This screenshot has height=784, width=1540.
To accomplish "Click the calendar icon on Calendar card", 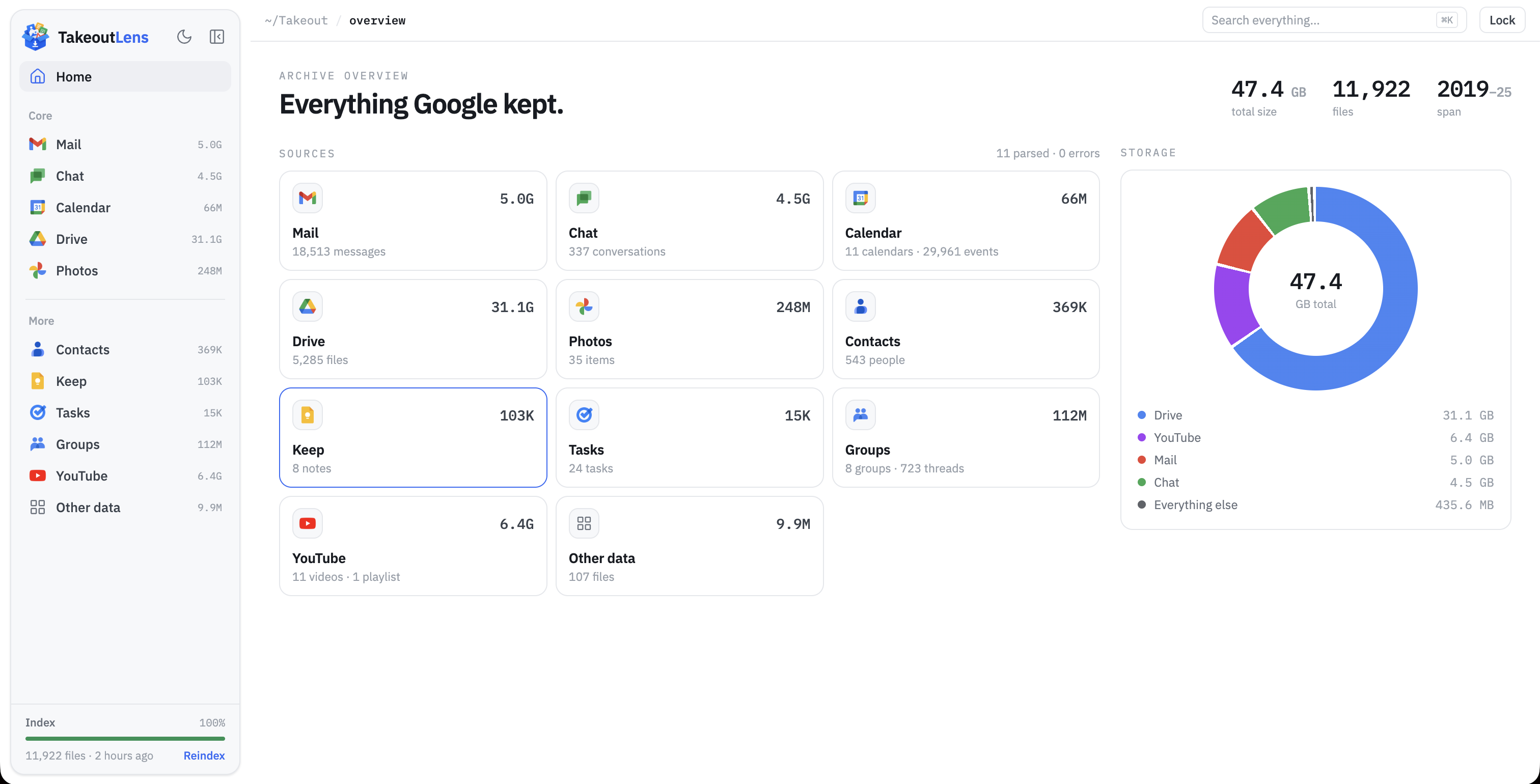I will coord(860,198).
